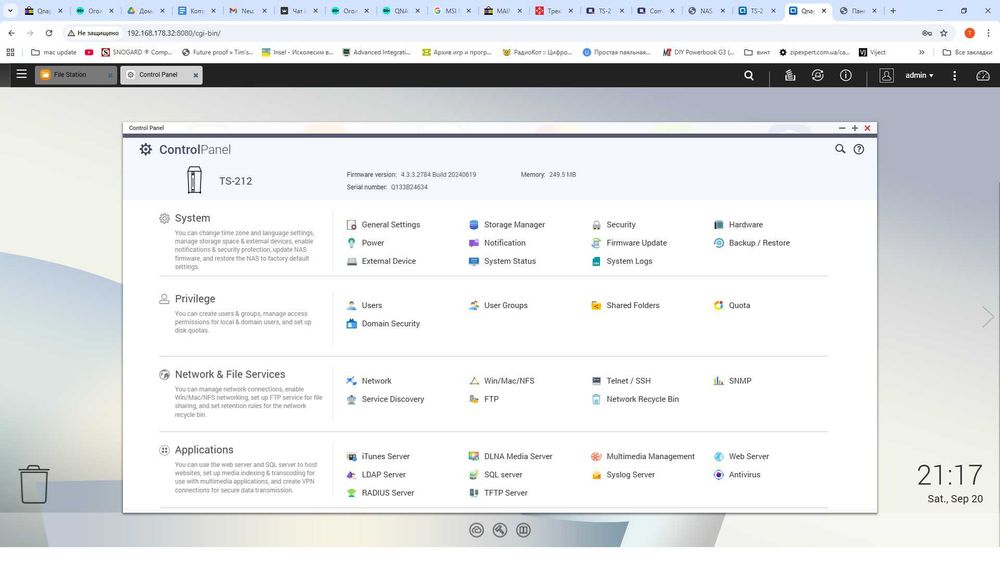Open Domain Security
1000x563 pixels.
tap(383, 324)
